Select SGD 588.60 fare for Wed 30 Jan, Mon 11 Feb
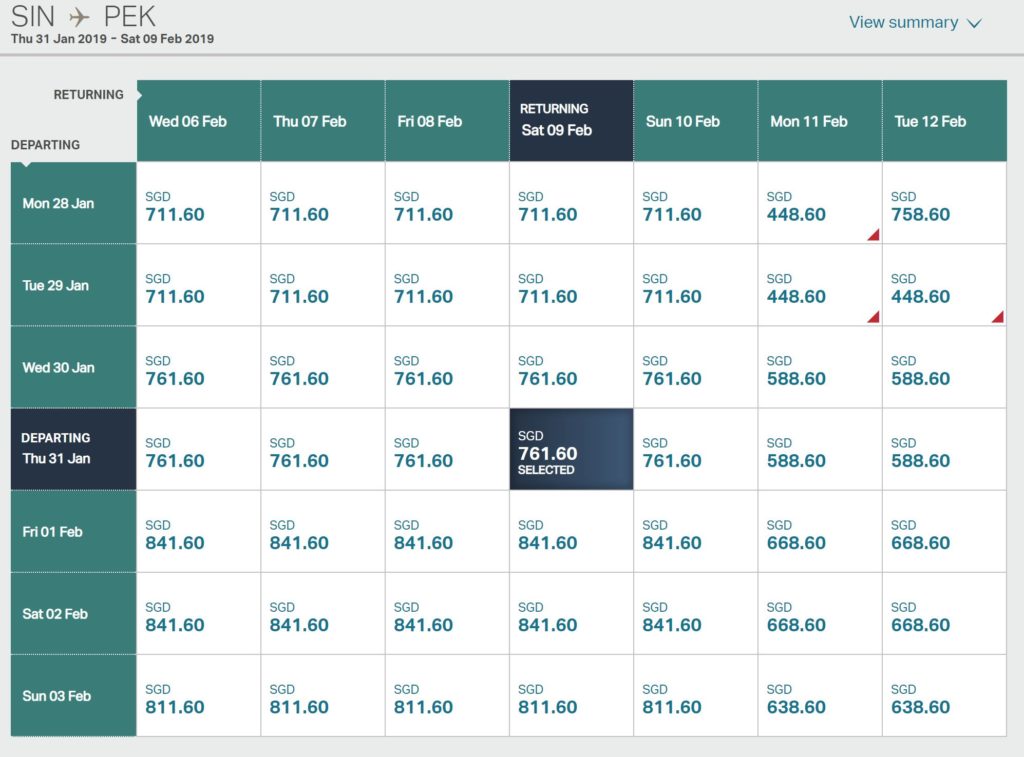Screen dimensions: 1024x757 click(819, 368)
